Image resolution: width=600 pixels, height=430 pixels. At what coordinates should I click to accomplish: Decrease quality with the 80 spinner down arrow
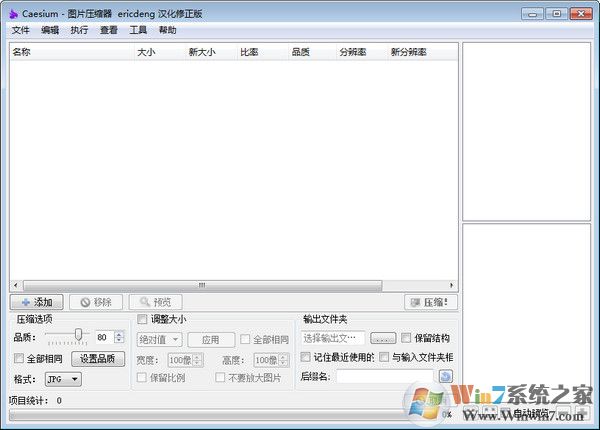click(119, 340)
